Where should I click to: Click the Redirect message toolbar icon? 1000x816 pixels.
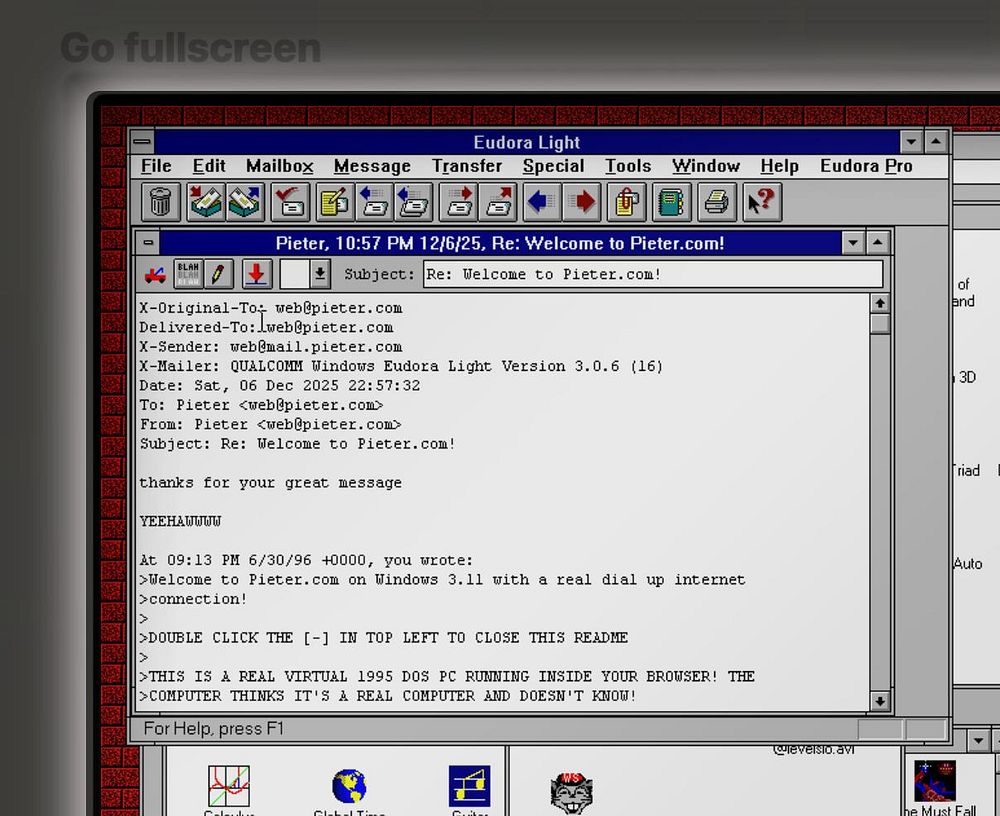(x=498, y=202)
